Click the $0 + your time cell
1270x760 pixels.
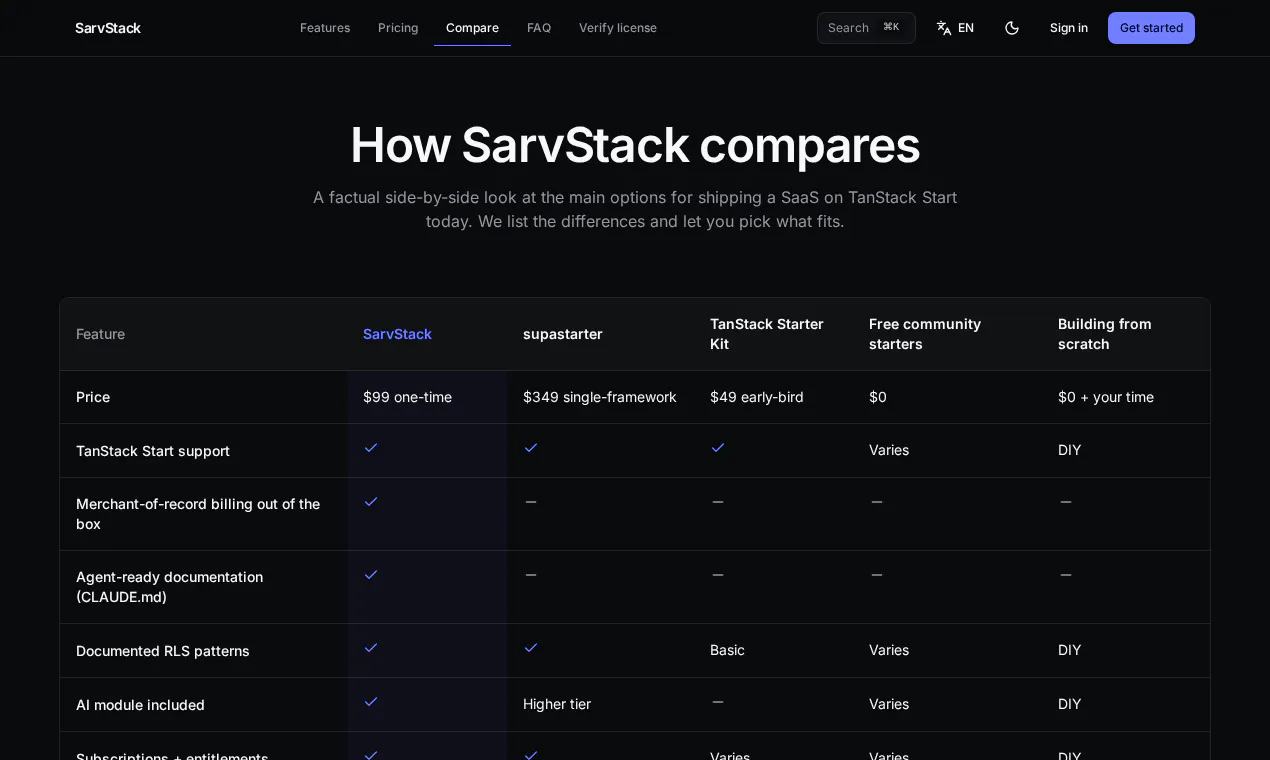point(1106,397)
